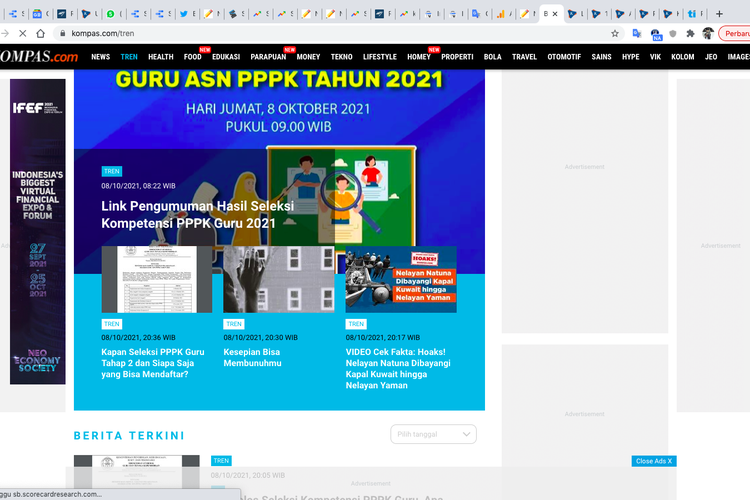Click the Close Ads X button
The image size is (750, 500).
click(x=655, y=461)
